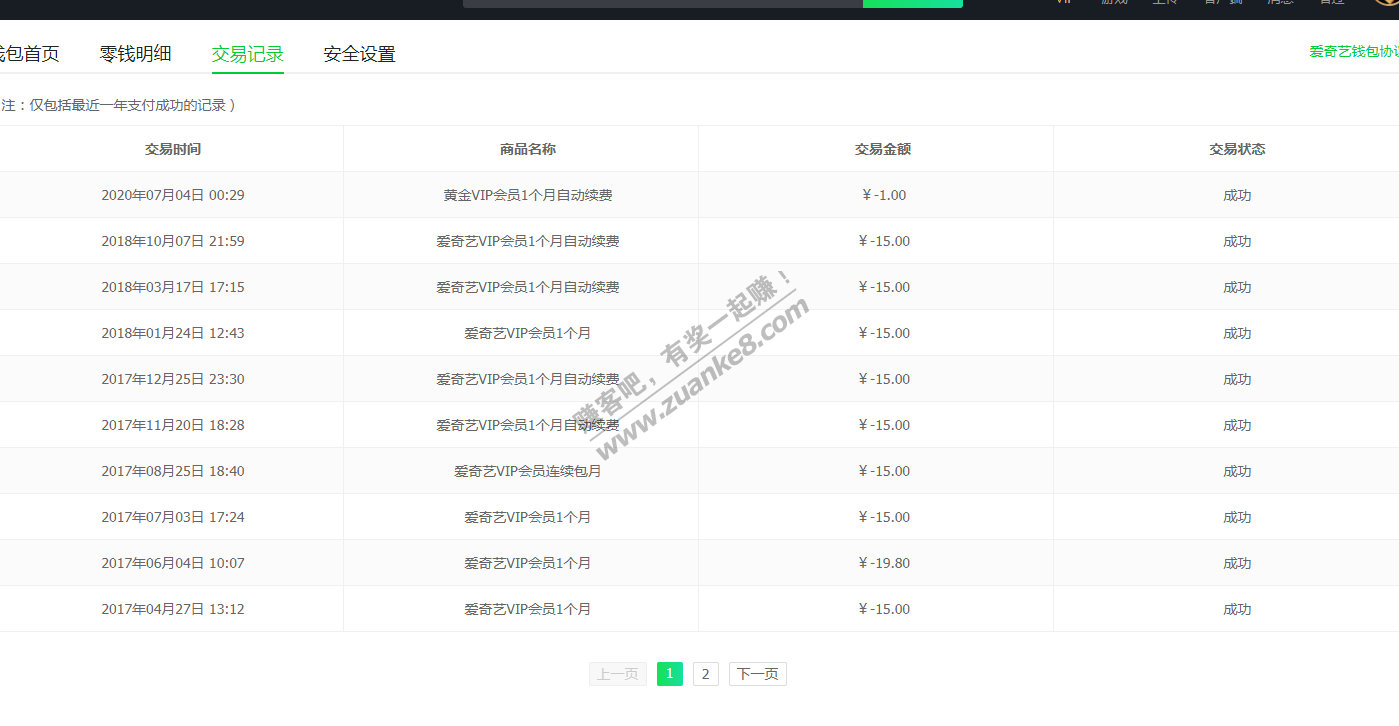Click amount in the 2017年08月25日 row

point(883,471)
